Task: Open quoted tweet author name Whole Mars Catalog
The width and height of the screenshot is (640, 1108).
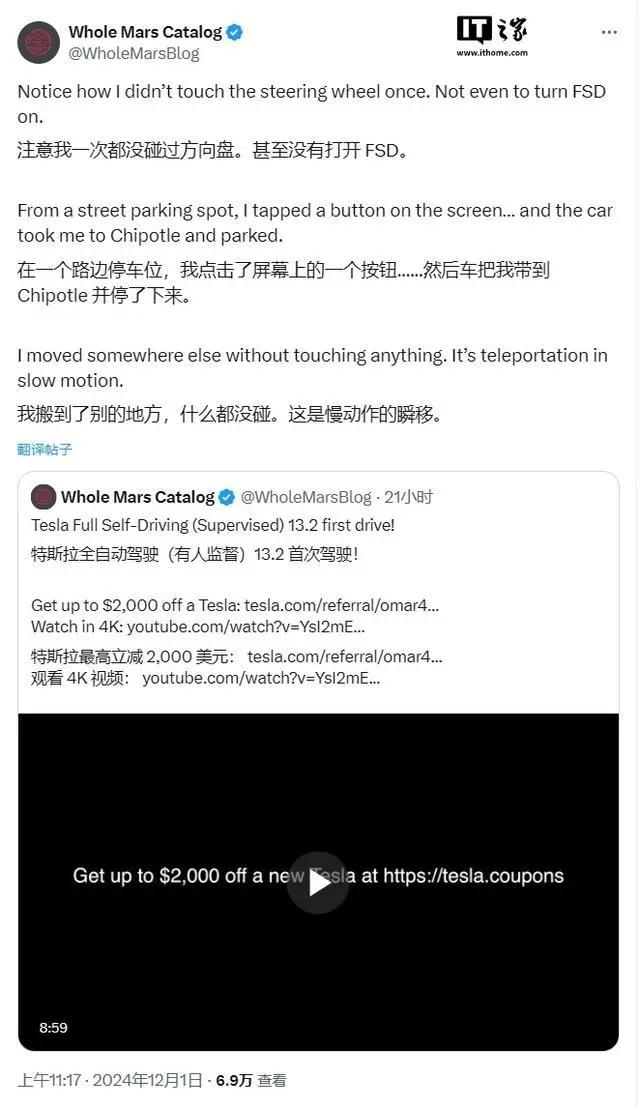Action: [138, 497]
